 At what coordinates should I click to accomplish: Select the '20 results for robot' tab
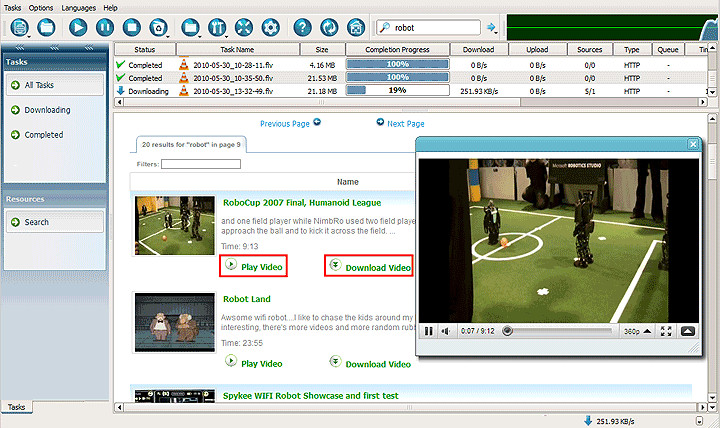pos(191,144)
